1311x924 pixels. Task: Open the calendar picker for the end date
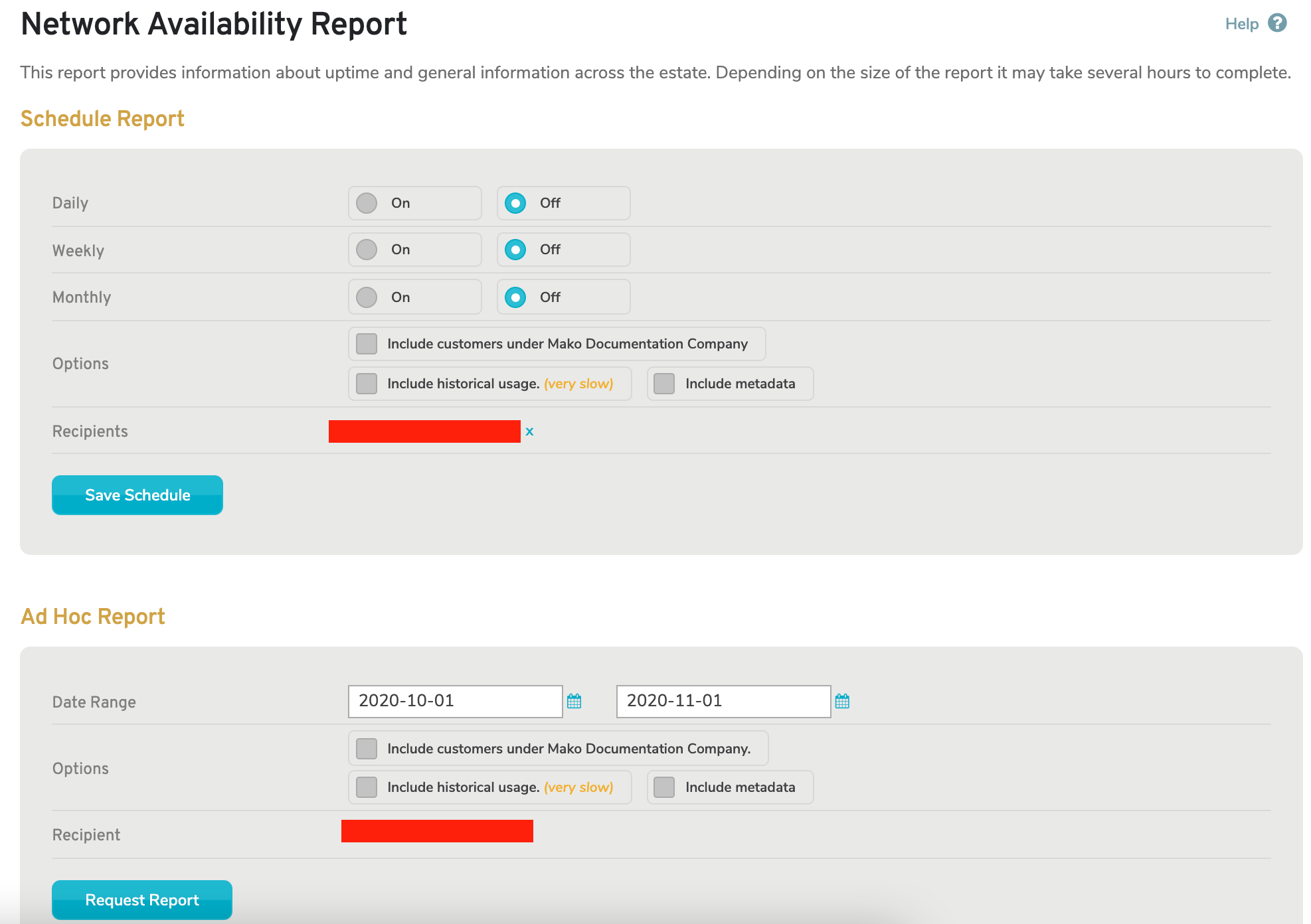pyautogui.click(x=842, y=701)
